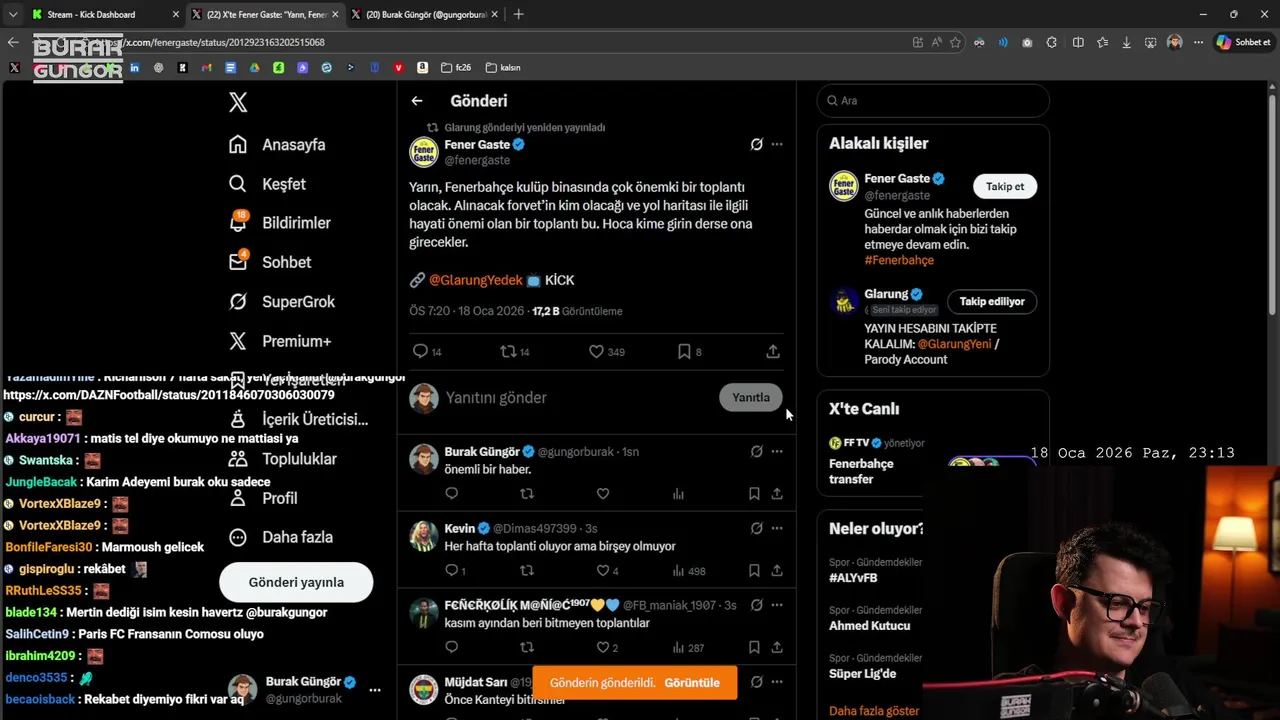Open more options on Kevin's reply

(777, 528)
